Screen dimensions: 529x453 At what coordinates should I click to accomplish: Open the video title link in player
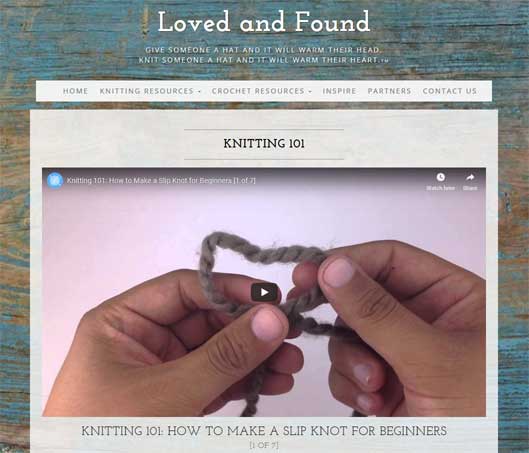(x=161, y=180)
